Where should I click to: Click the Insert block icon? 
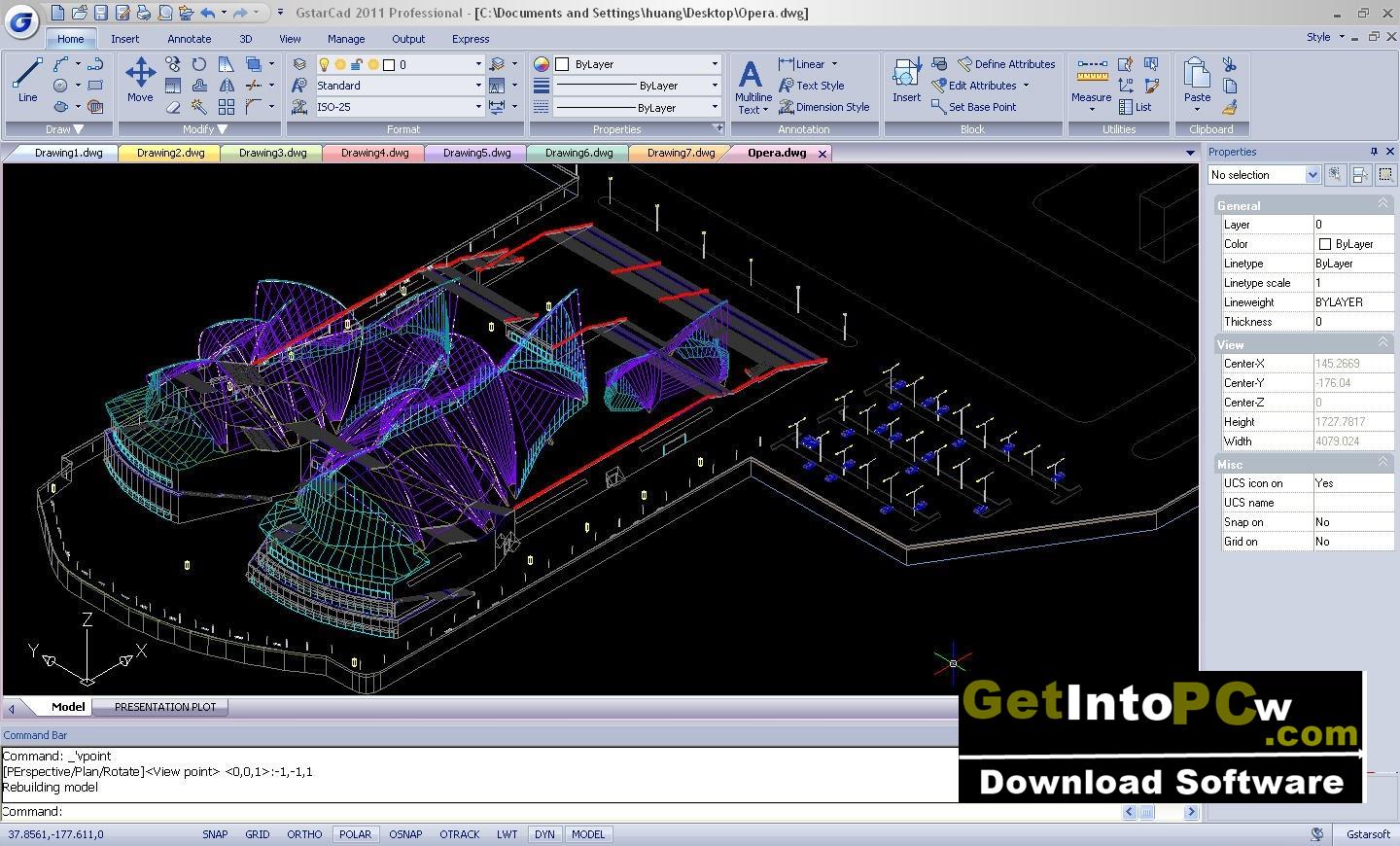click(906, 80)
